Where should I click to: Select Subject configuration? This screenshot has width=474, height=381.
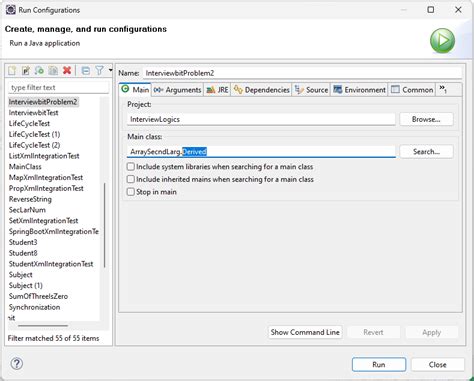(x=21, y=275)
